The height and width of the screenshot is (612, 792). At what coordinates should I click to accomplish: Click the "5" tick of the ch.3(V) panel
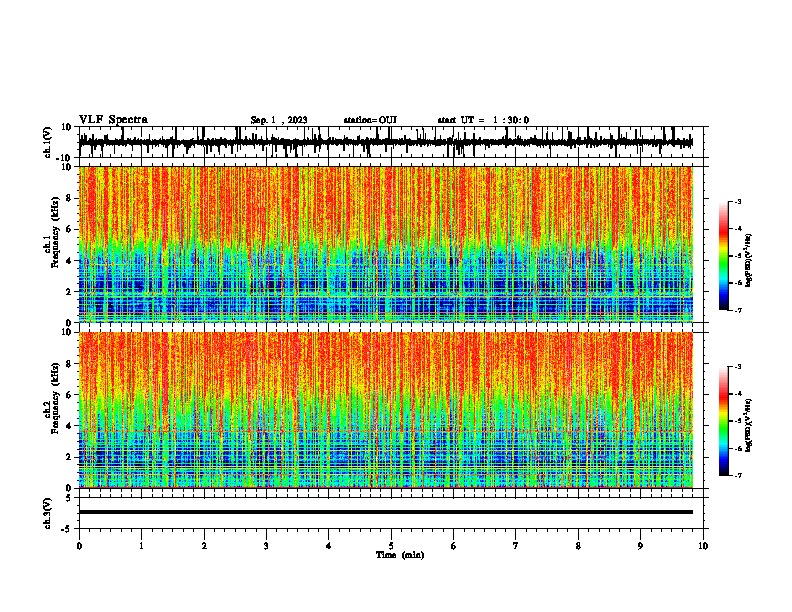click(x=70, y=498)
